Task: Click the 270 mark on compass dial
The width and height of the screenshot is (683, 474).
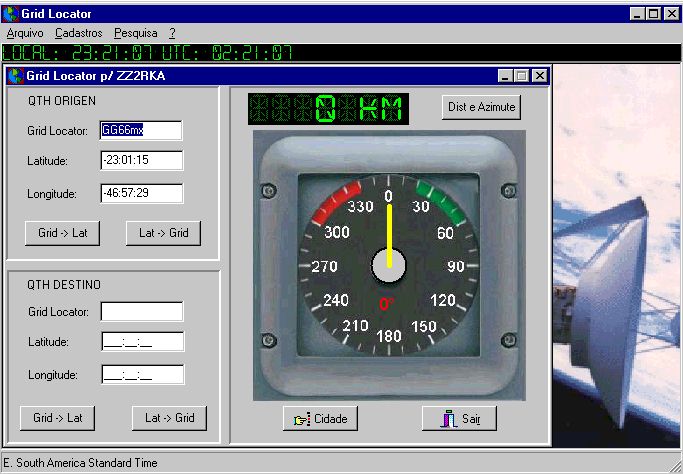Action: tap(324, 266)
